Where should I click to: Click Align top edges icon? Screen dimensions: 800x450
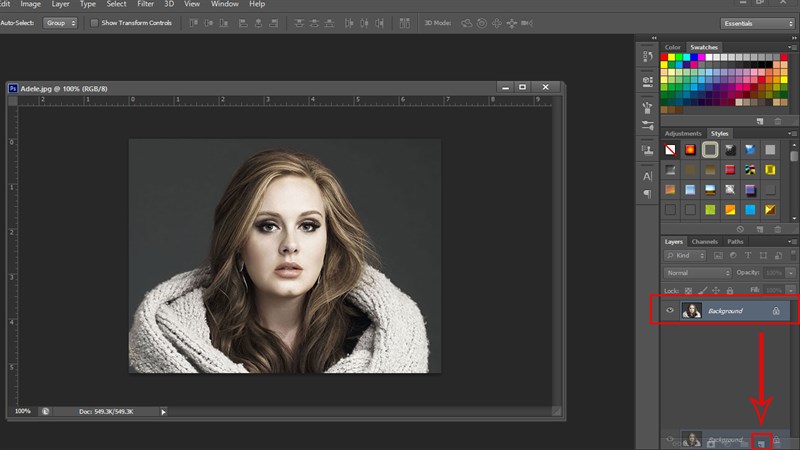tap(193, 23)
